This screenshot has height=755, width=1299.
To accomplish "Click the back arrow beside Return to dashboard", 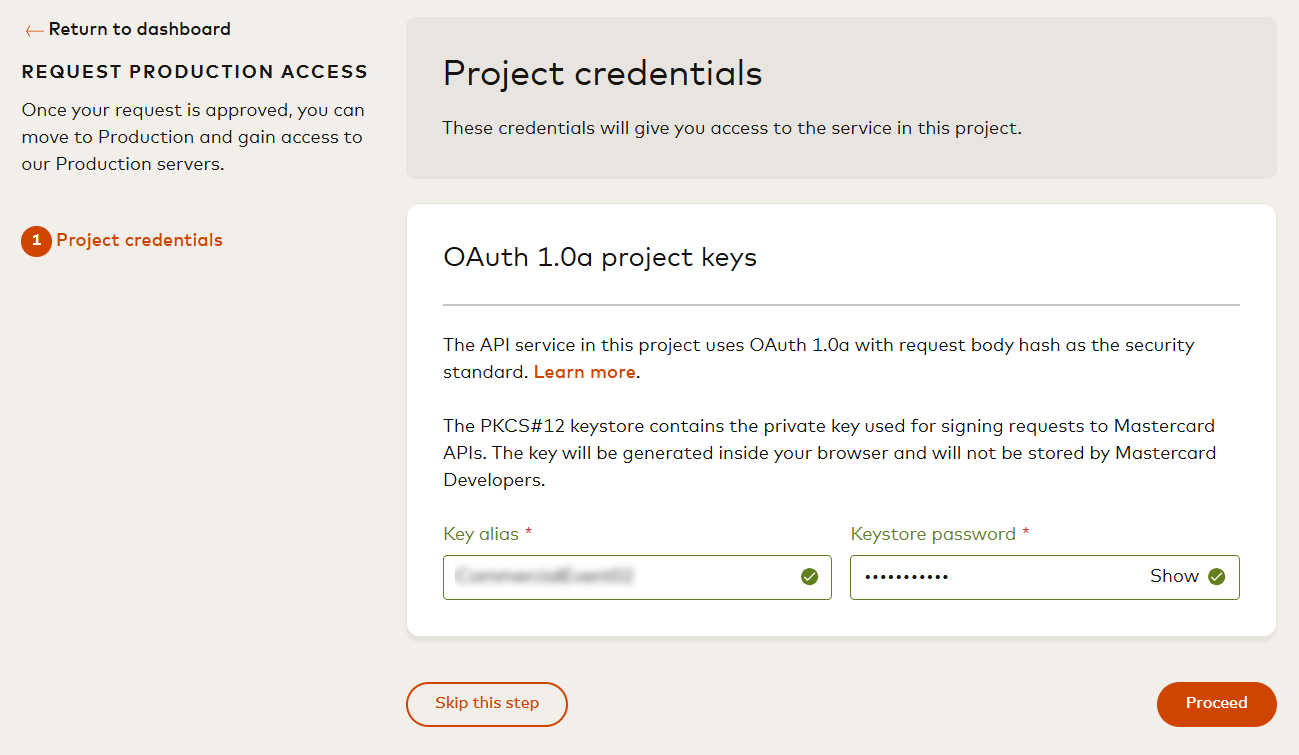I will pos(33,30).
